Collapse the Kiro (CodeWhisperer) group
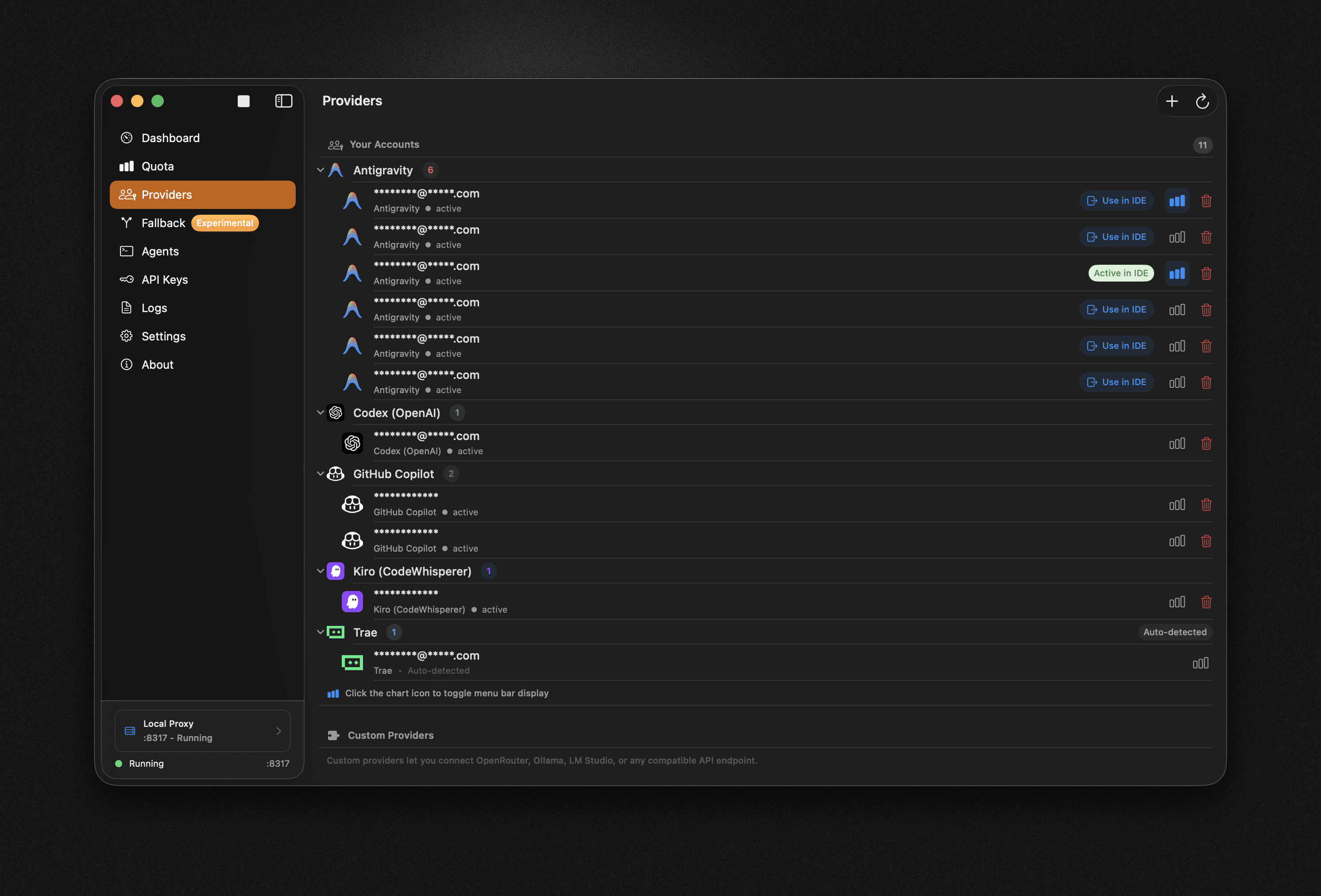1321x896 pixels. (321, 571)
